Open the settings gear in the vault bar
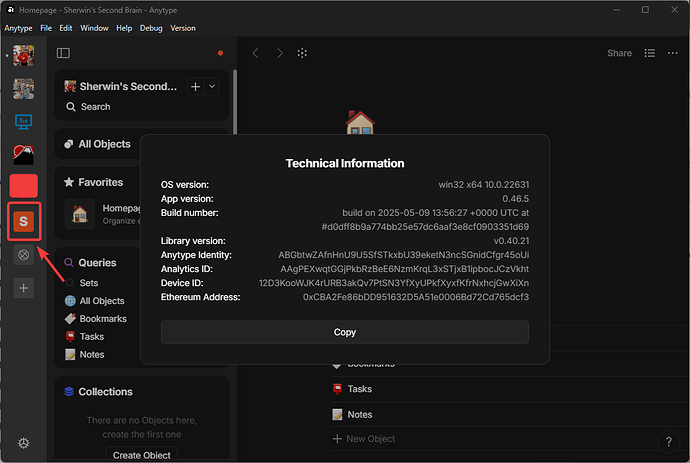This screenshot has height=463, width=690. click(24, 443)
